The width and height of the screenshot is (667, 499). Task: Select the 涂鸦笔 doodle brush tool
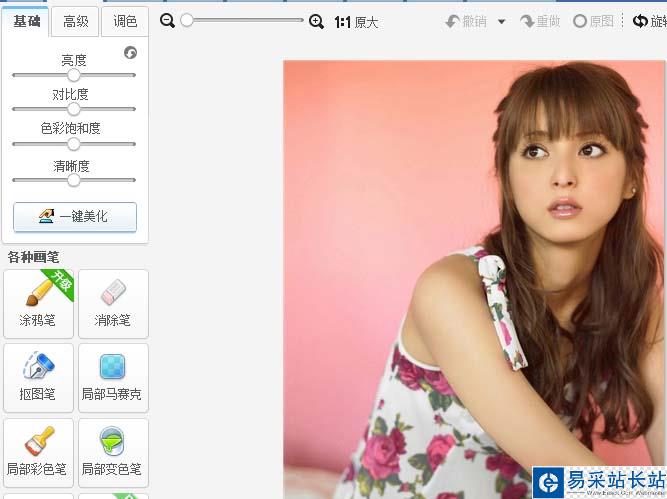click(x=38, y=304)
